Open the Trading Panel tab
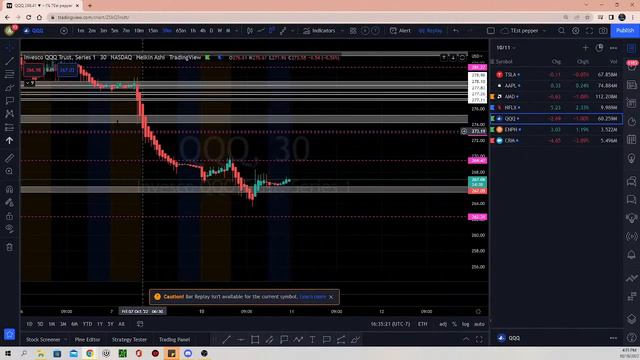 point(174,340)
